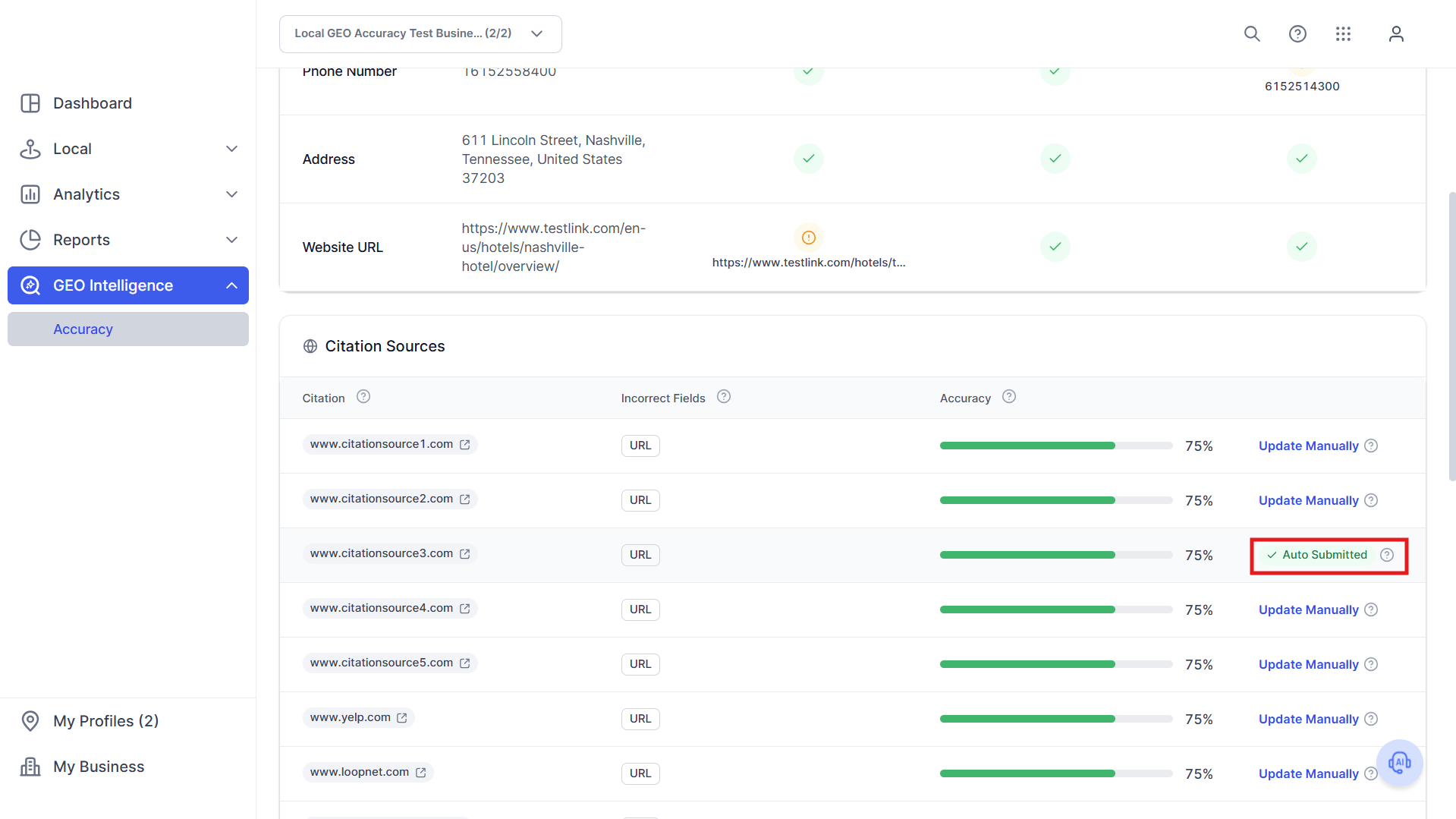Select the Accuracy submenu item

tap(128, 329)
